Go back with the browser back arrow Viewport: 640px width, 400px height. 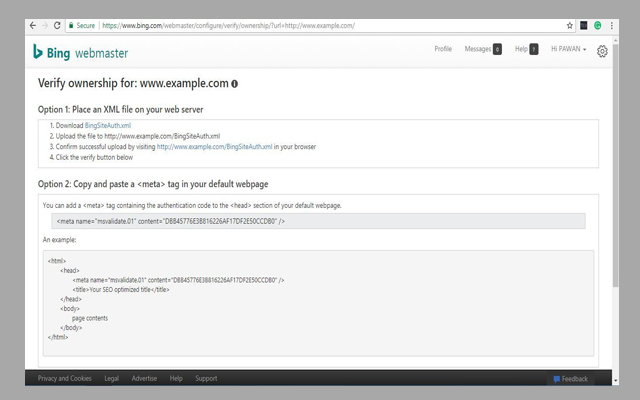(x=33, y=26)
